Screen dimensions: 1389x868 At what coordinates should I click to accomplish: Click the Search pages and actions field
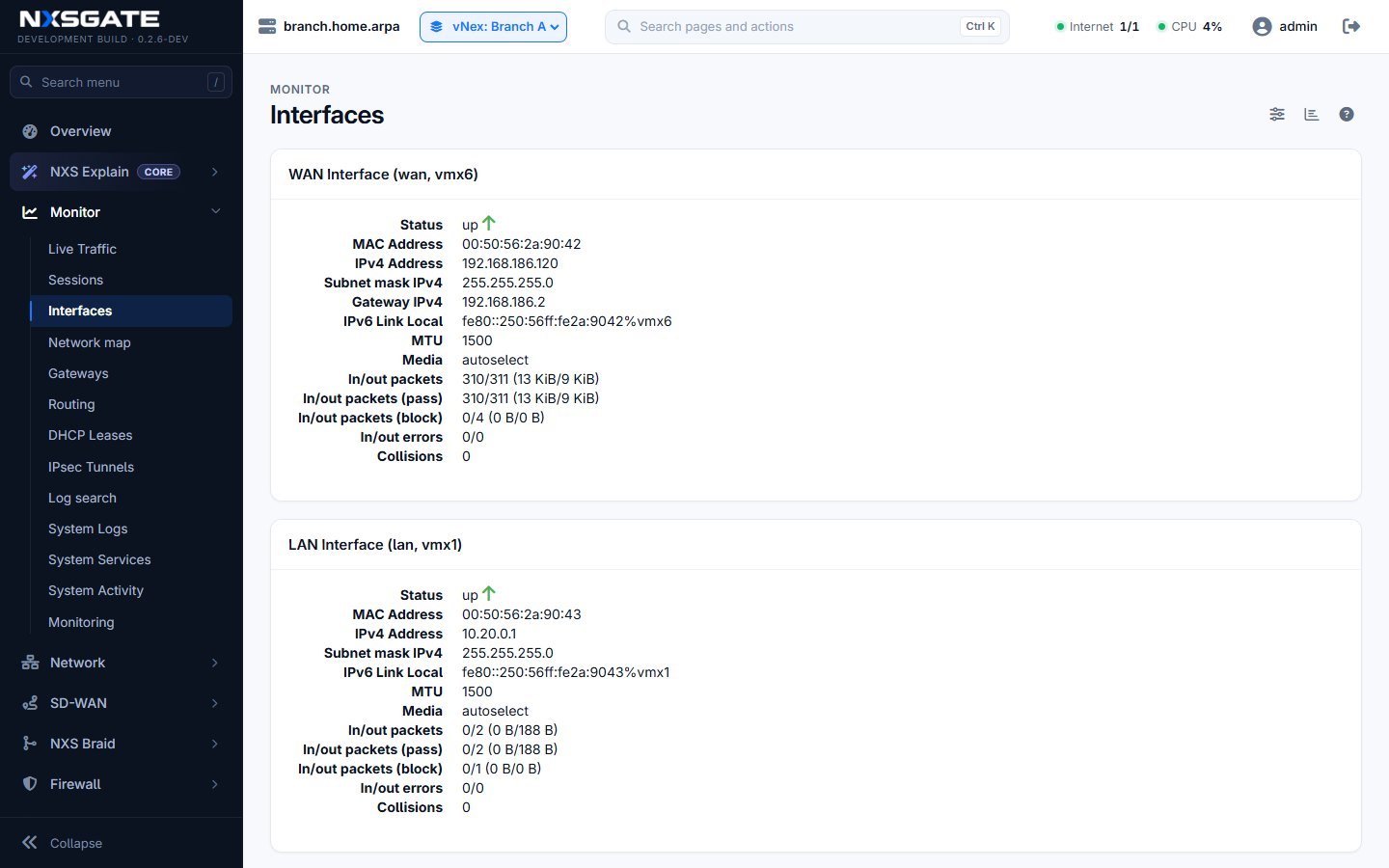point(806,26)
